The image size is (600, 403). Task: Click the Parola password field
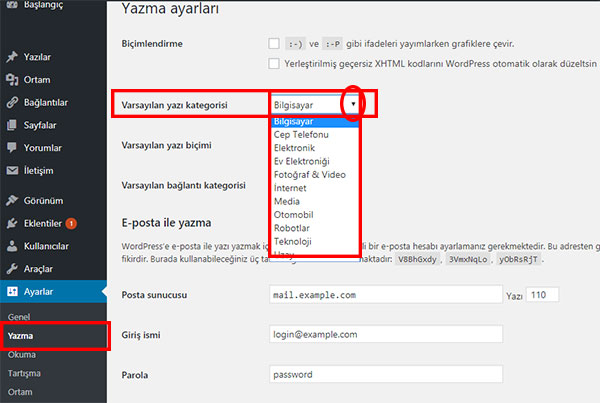386,374
